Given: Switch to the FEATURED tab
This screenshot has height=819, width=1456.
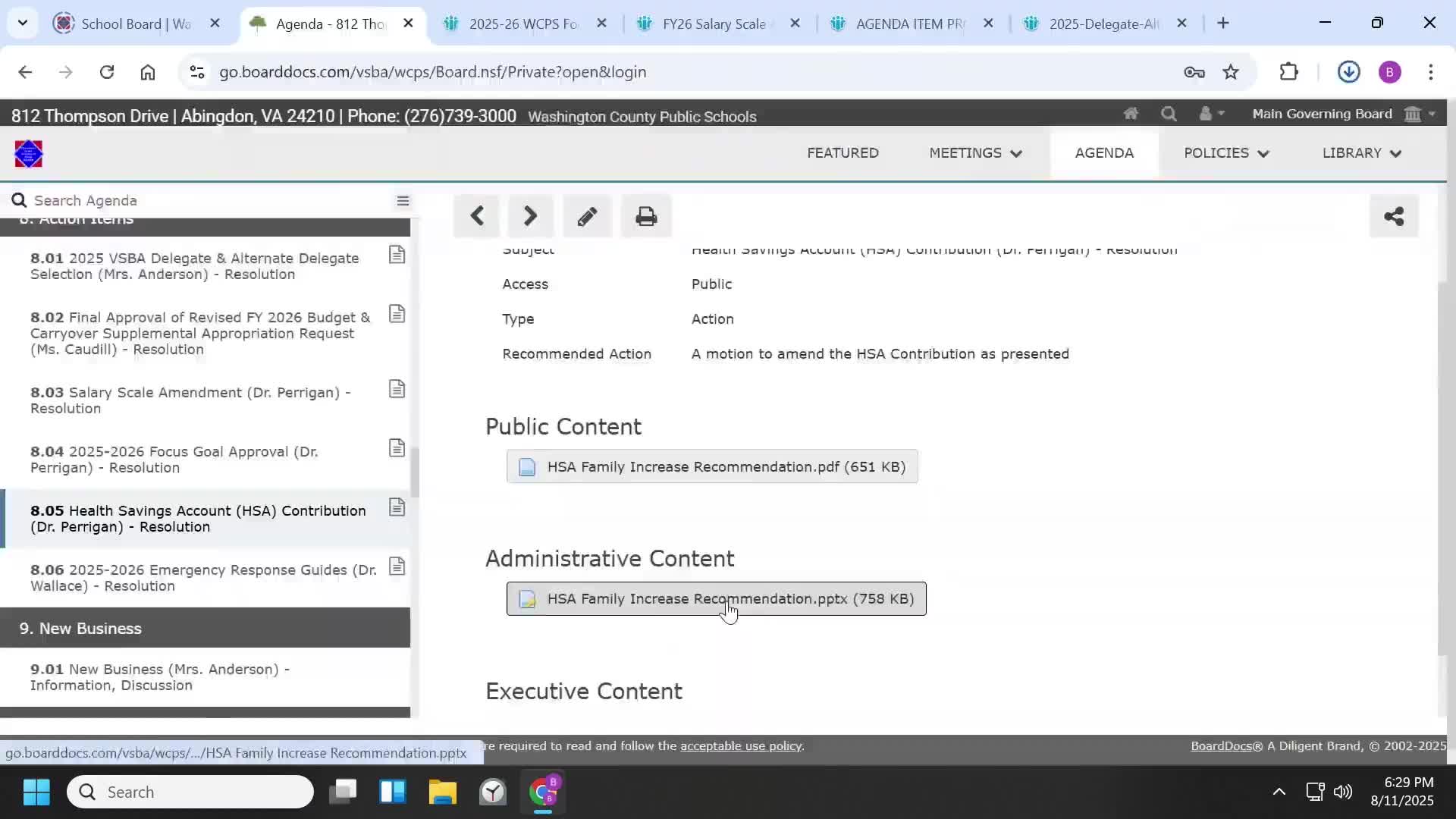Looking at the screenshot, I should 843,153.
